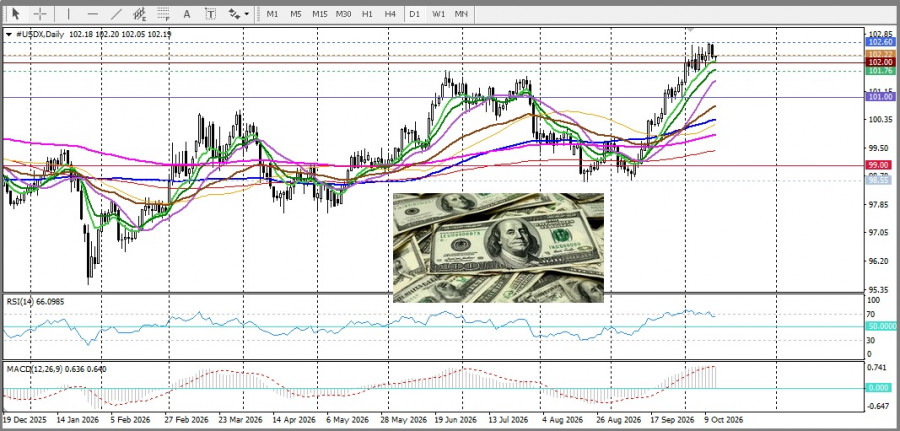900x431 pixels.
Task: Click the 'MACD(12,26,9) 0.636 0.640' label
Action: tap(56, 369)
